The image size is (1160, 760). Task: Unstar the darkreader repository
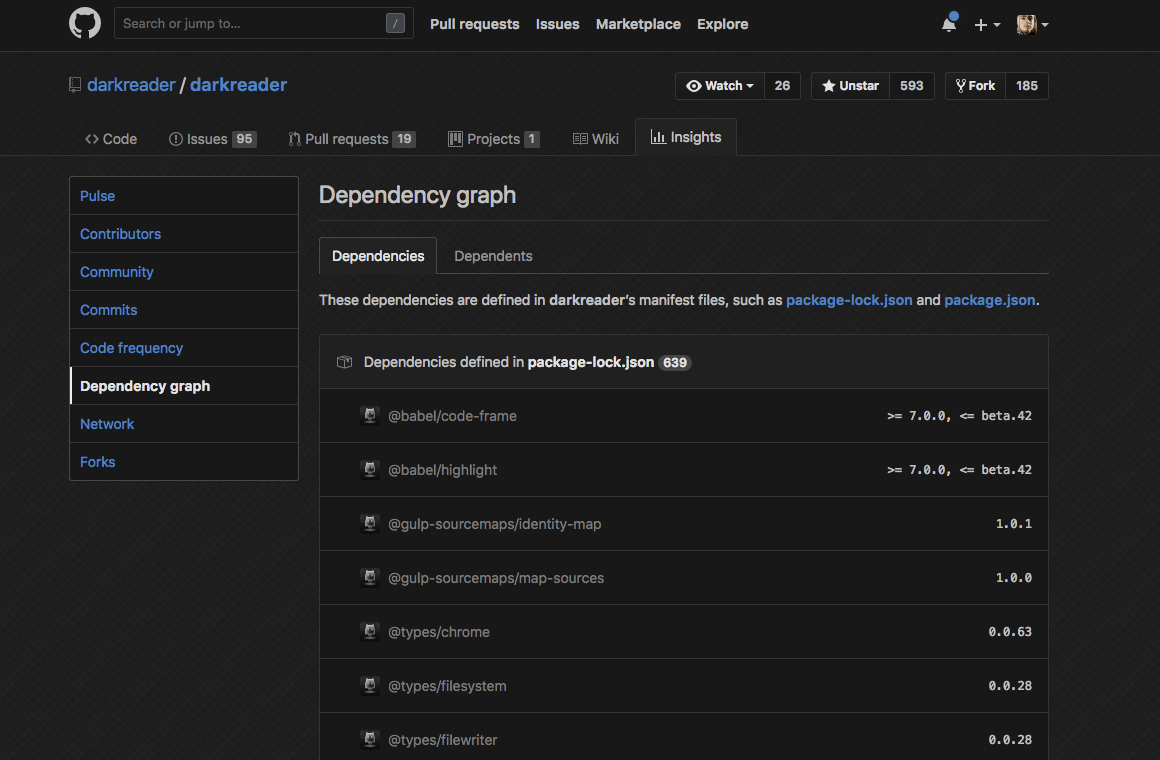pyautogui.click(x=851, y=86)
